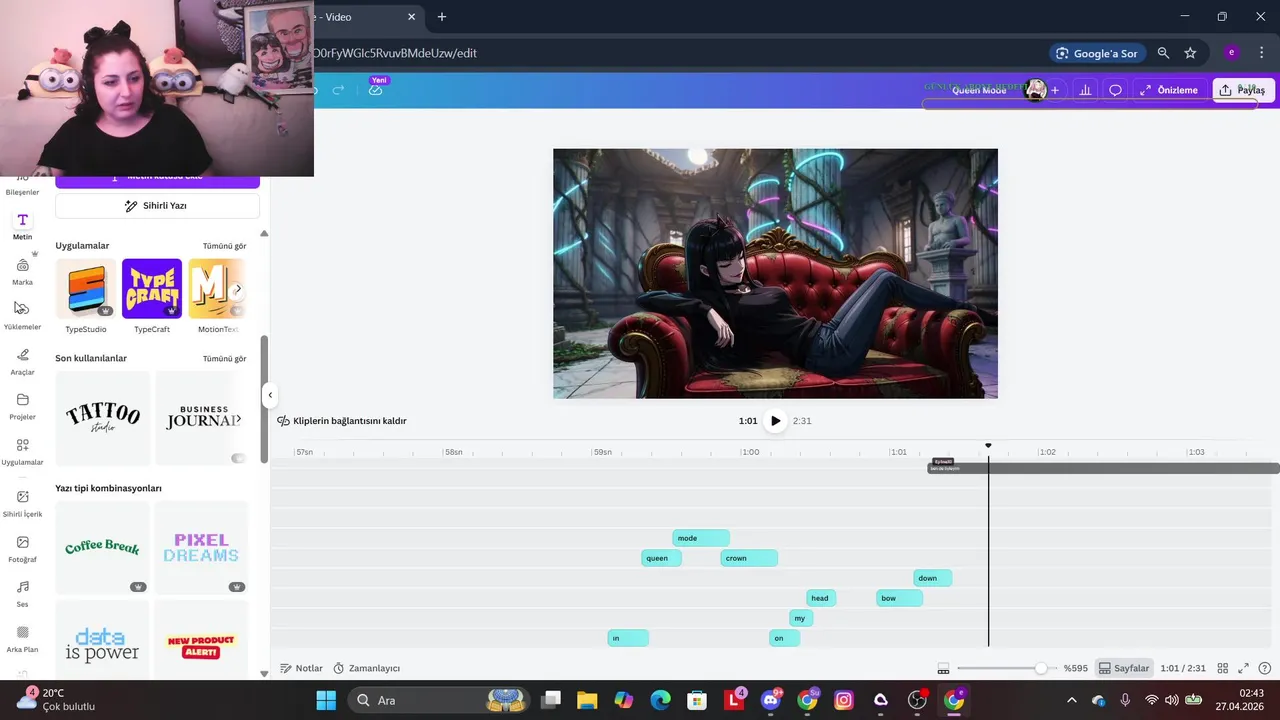The image size is (1280, 720).
Task: Select the 'bow' text clip
Action: tap(899, 598)
